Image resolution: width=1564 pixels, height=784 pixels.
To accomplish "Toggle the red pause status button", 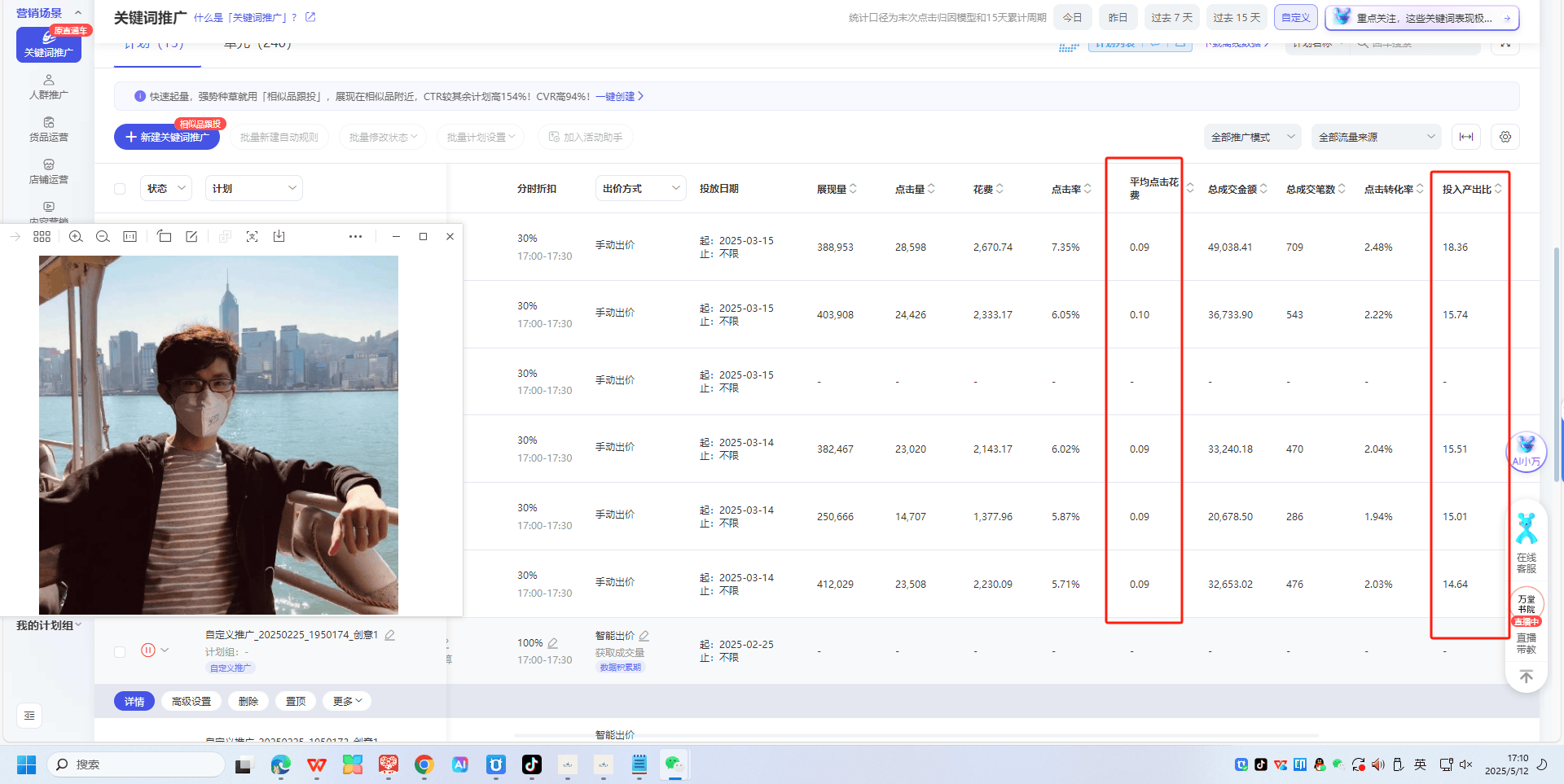I will 147,650.
